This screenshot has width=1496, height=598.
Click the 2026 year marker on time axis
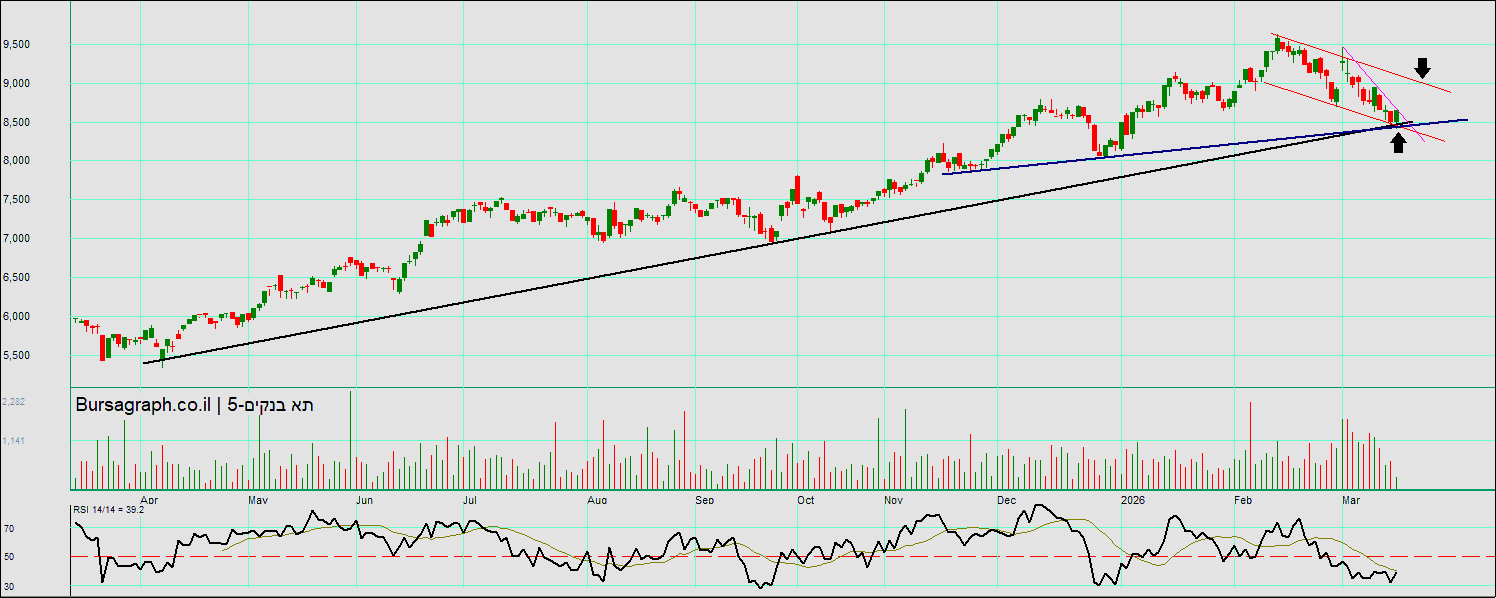pyautogui.click(x=1132, y=499)
